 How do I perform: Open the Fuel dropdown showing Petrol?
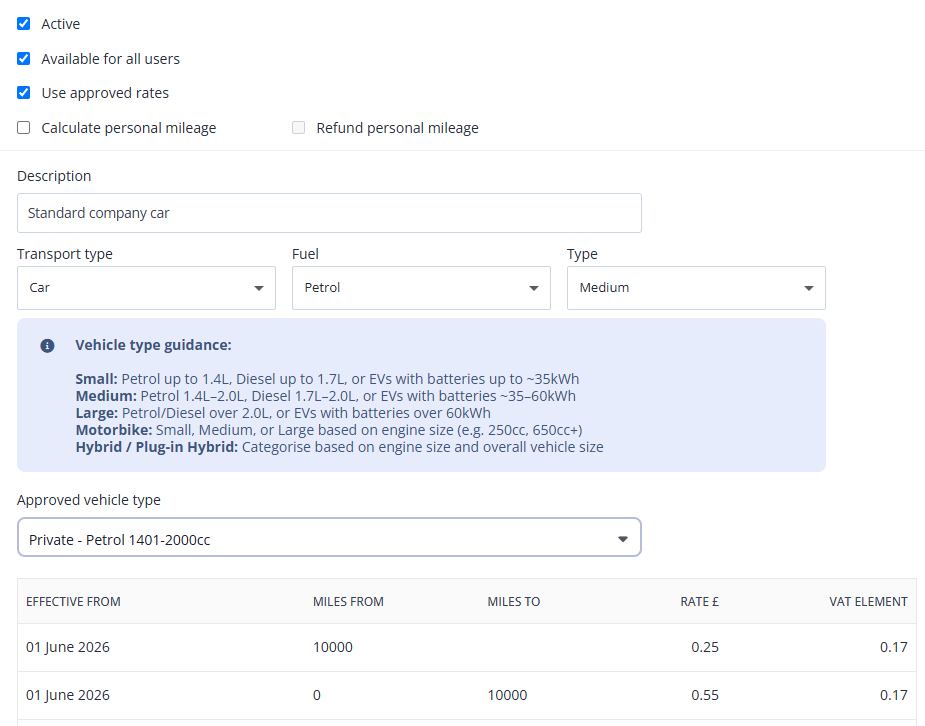tap(421, 288)
